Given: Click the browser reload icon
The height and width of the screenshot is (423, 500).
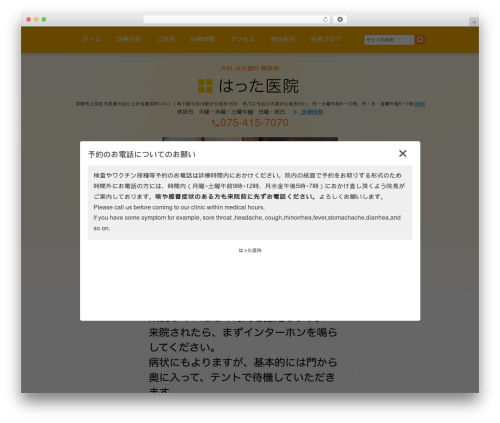Looking at the screenshot, I should pos(325,20).
